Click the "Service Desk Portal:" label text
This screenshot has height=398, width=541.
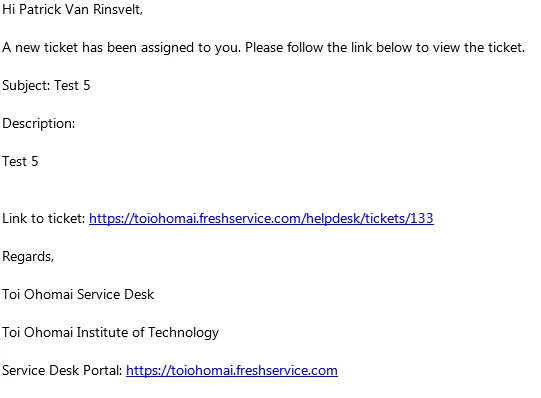tap(62, 370)
